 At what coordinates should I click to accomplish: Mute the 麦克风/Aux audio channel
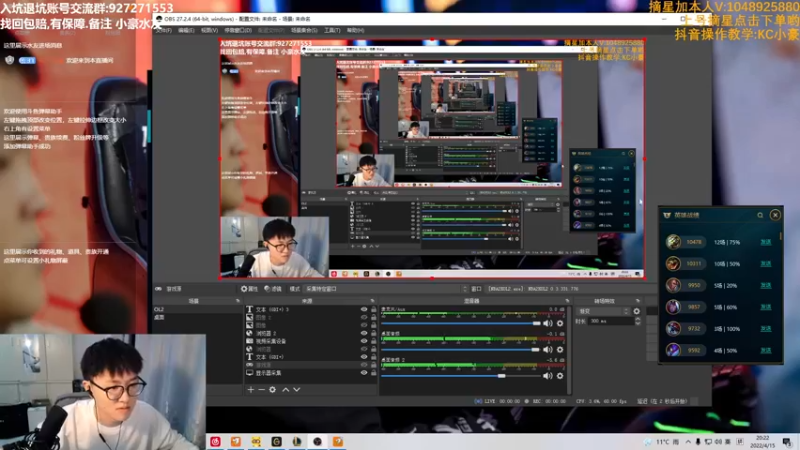click(548, 323)
